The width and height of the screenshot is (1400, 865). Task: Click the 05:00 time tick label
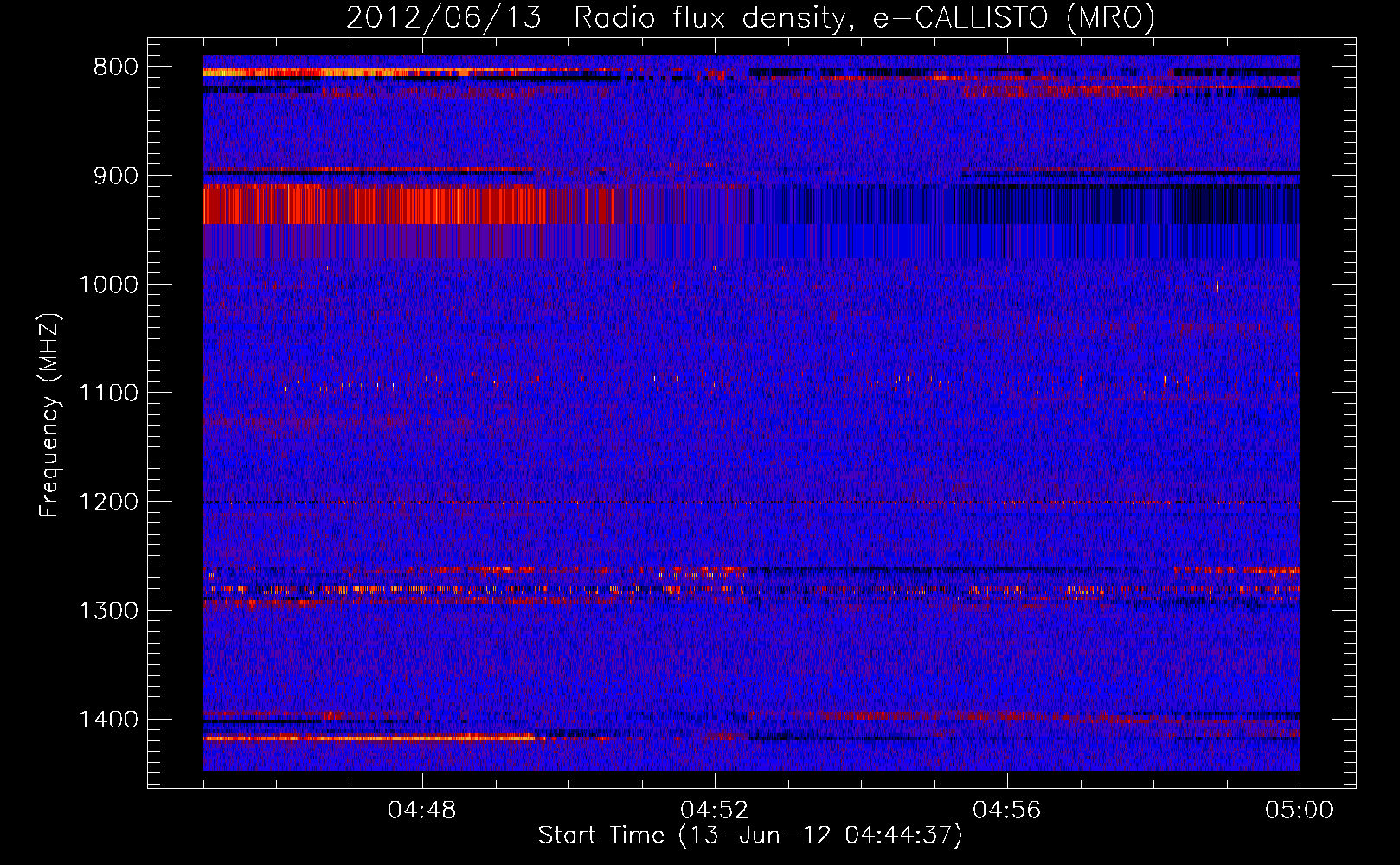[x=1300, y=811]
